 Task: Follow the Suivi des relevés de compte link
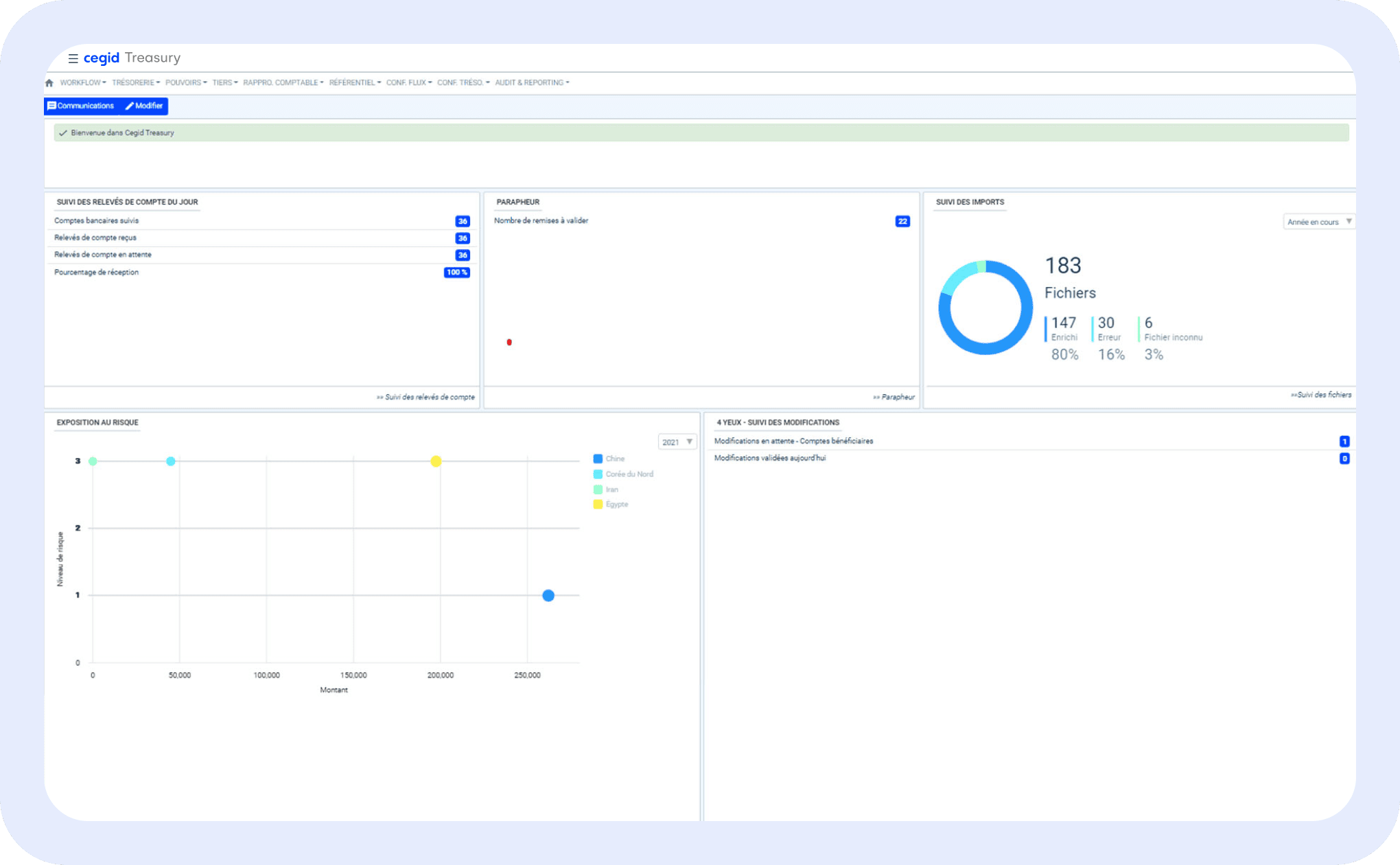pos(425,397)
